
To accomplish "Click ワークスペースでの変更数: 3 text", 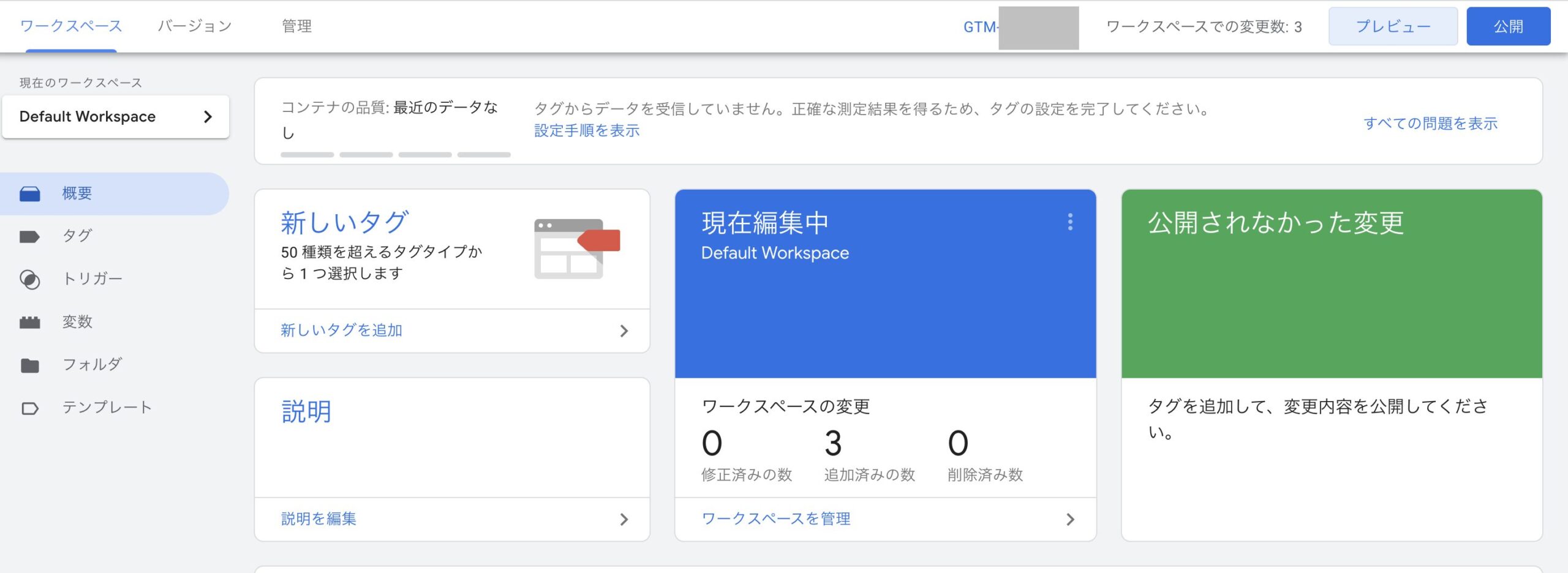I will click(1204, 27).
